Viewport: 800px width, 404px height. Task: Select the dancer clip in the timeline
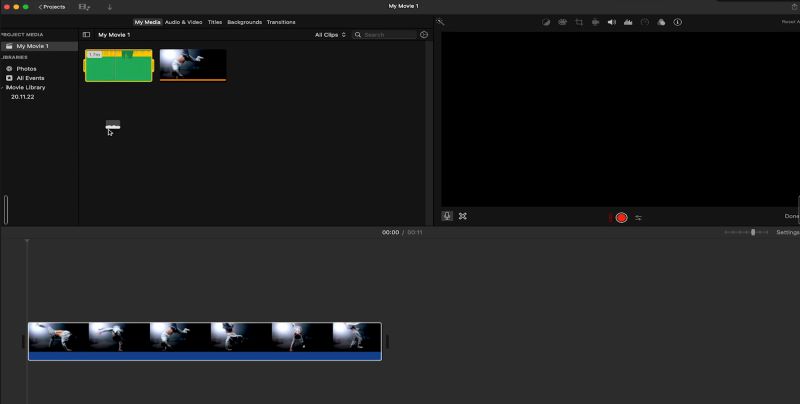point(205,341)
